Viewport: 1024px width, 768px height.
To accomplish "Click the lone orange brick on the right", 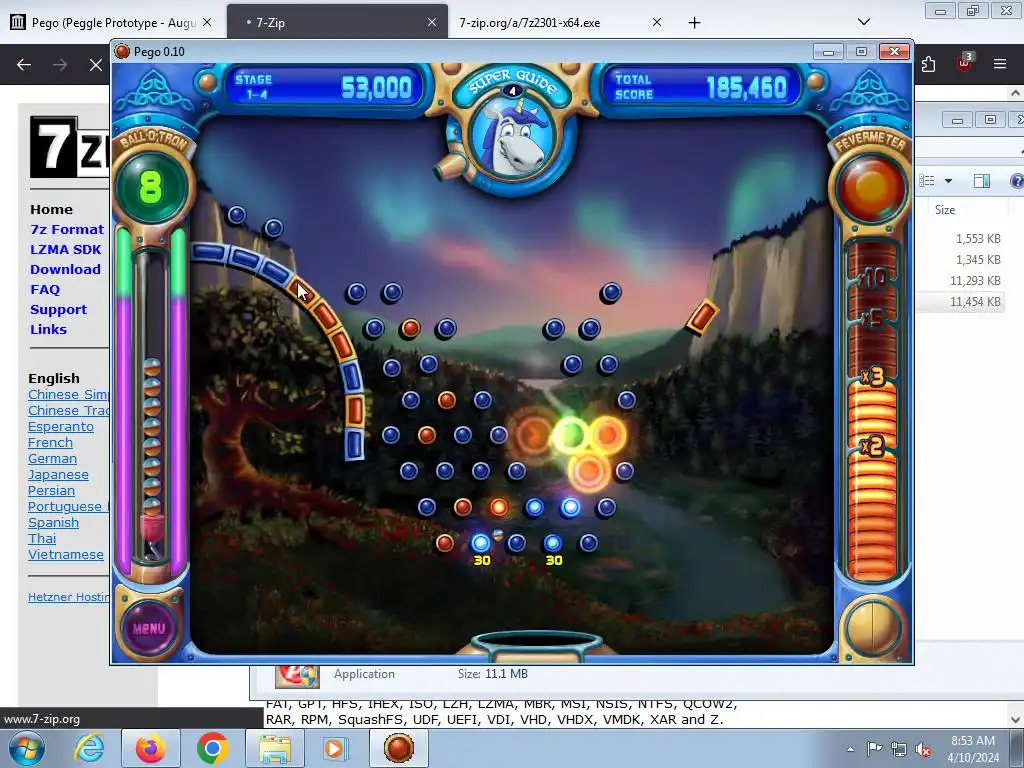I will coord(702,317).
